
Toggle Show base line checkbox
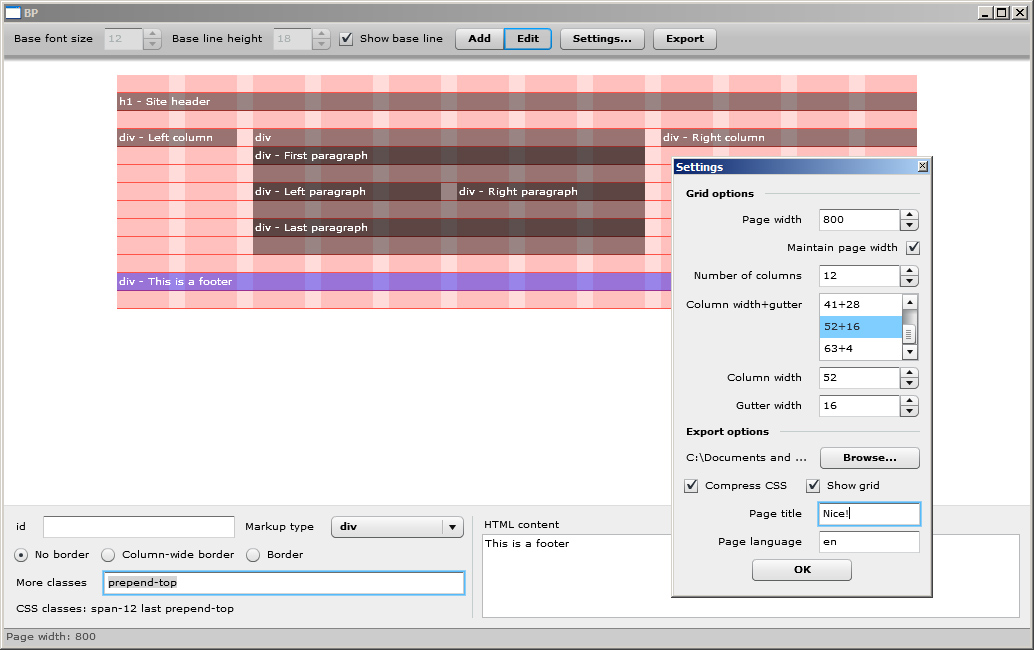347,39
